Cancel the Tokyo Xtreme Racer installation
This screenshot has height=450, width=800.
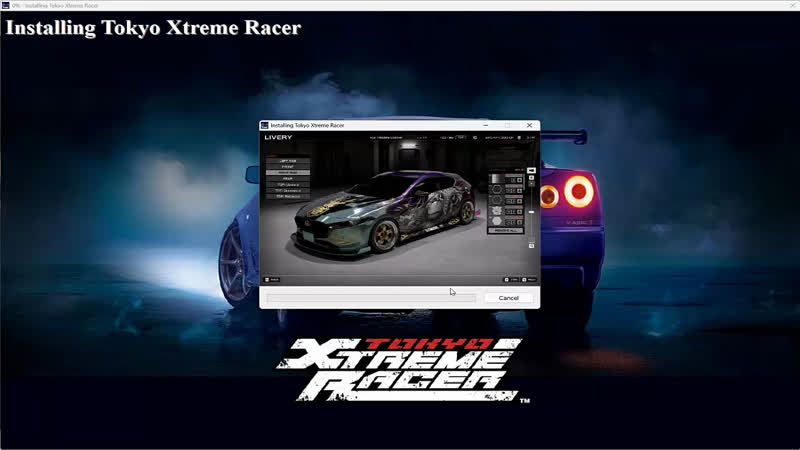508,298
